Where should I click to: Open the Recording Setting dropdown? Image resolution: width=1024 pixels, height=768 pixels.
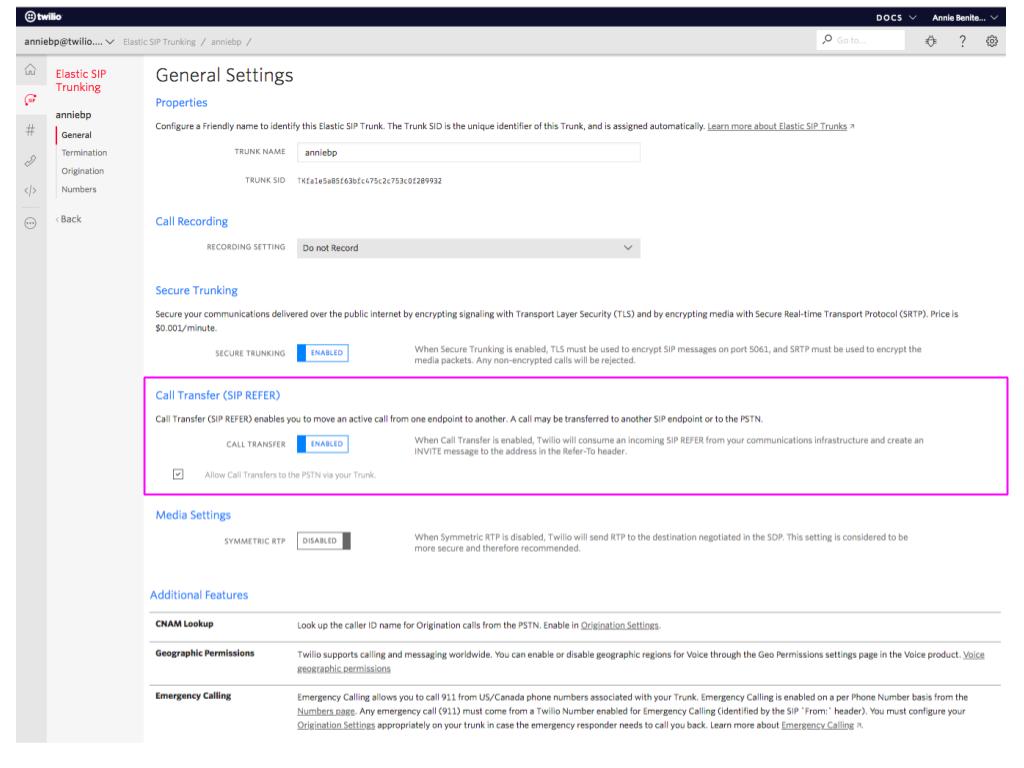tap(468, 248)
